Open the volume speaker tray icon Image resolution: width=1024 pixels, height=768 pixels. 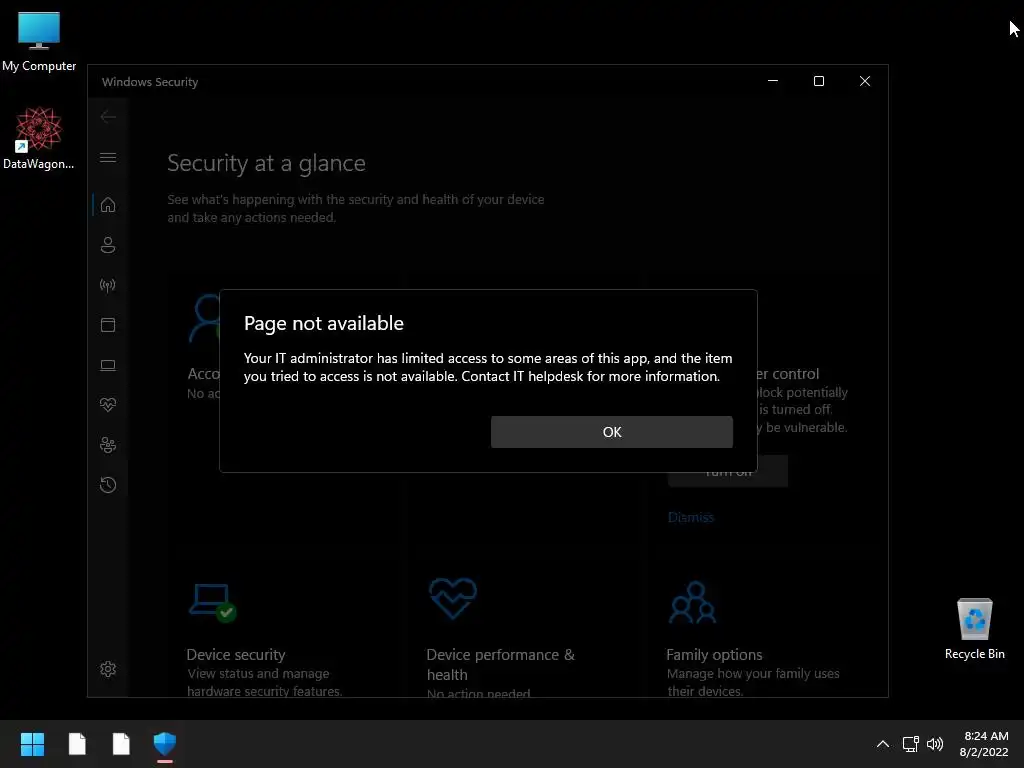(x=935, y=744)
